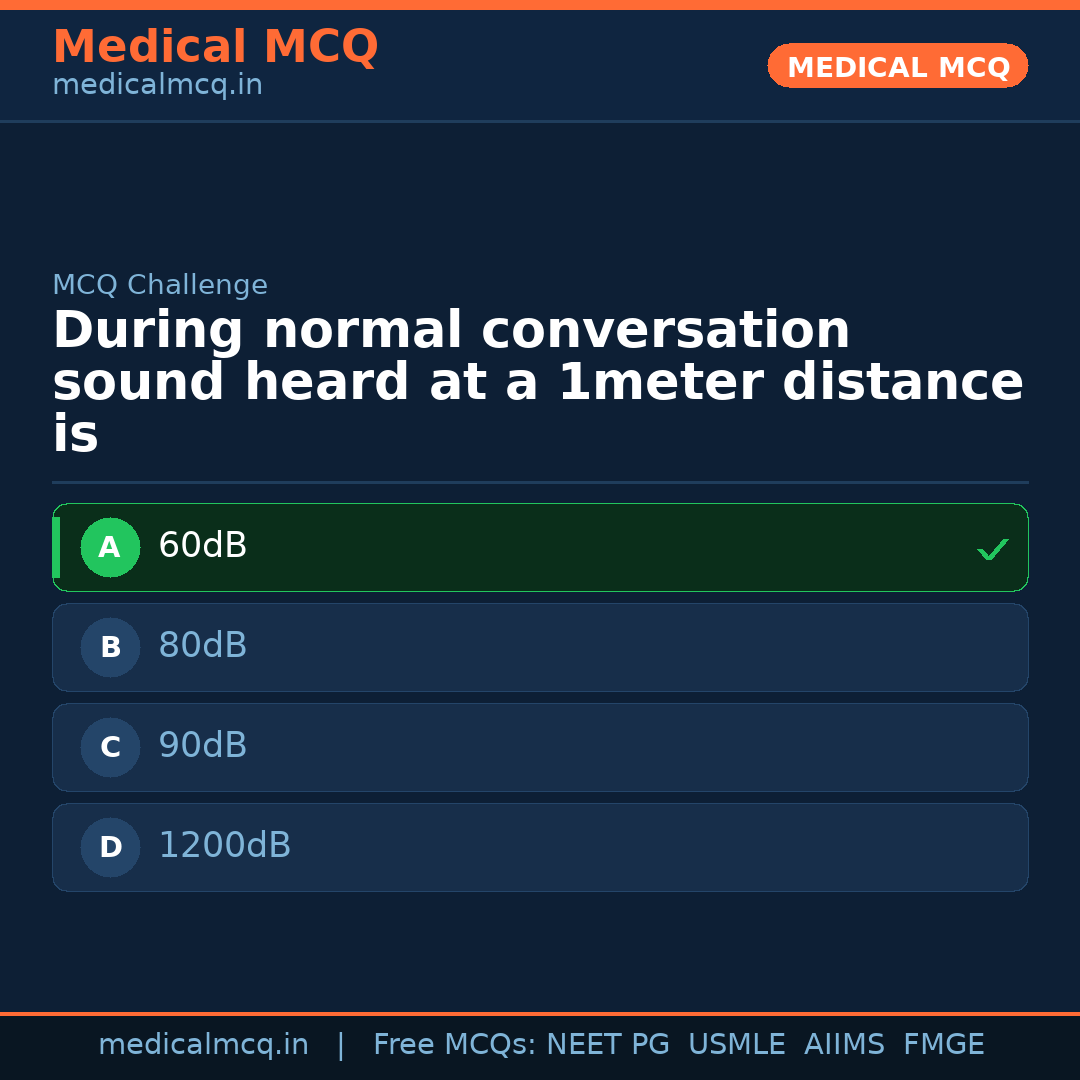Image resolution: width=1080 pixels, height=1080 pixels.
Task: Click the large Medical MCQ header title
Action: coord(215,47)
